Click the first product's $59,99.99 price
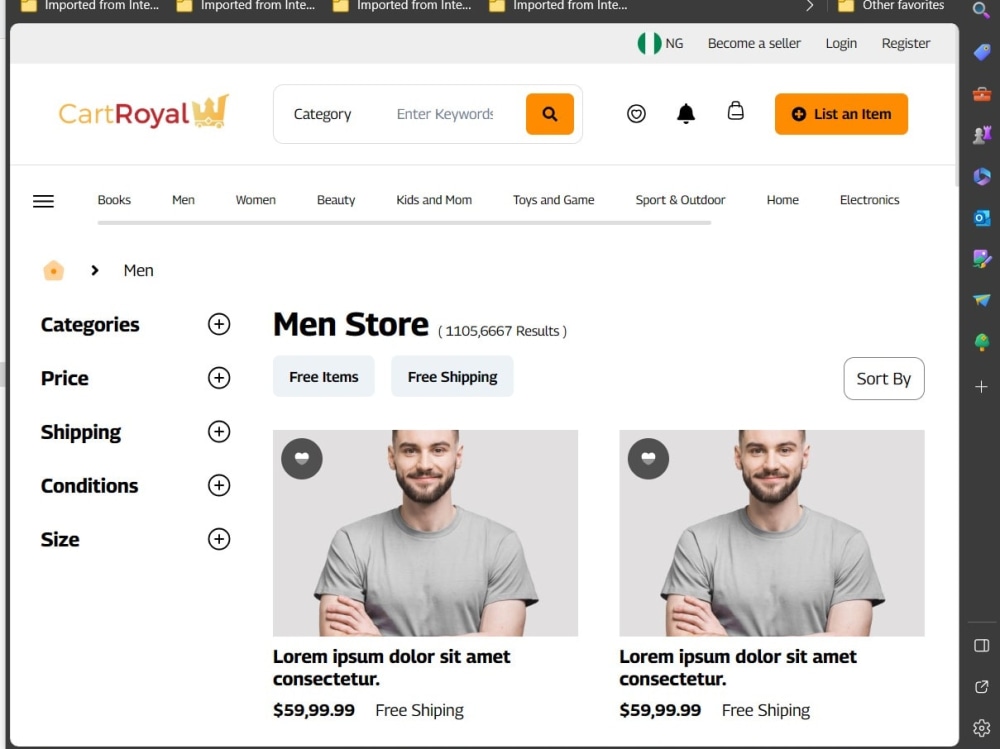Image resolution: width=1000 pixels, height=749 pixels. pos(314,710)
